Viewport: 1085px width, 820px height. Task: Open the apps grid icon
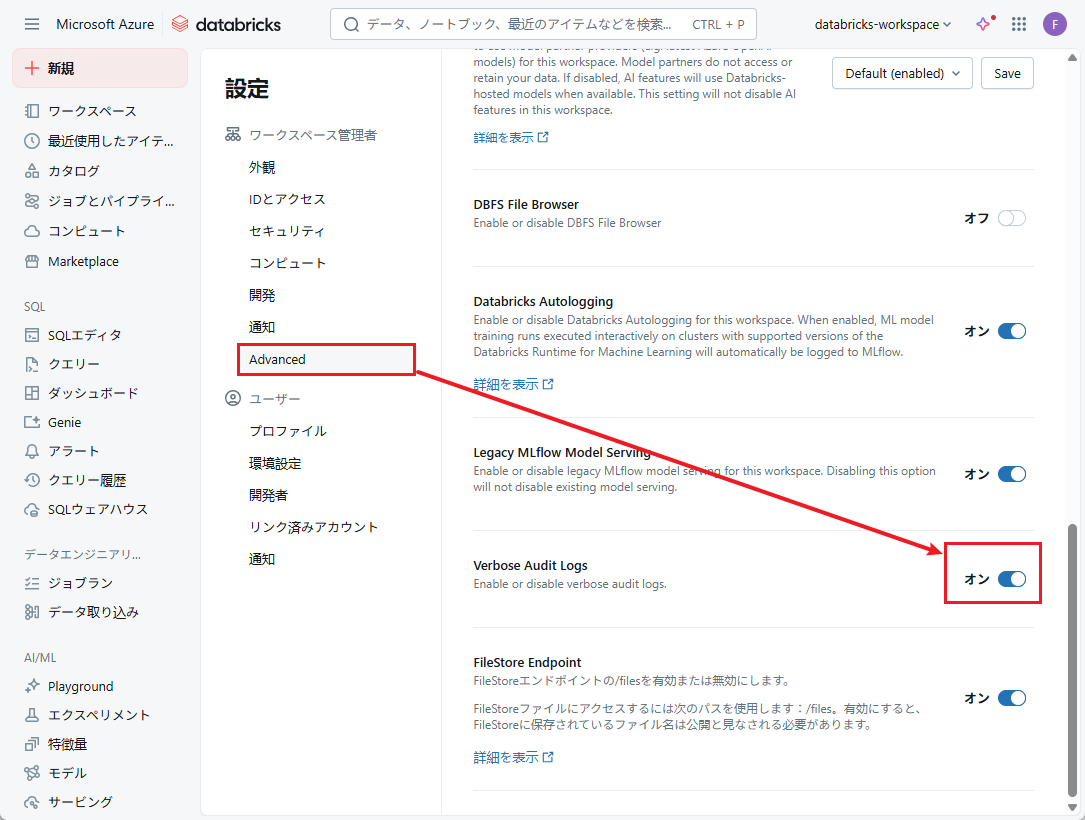(x=1019, y=24)
